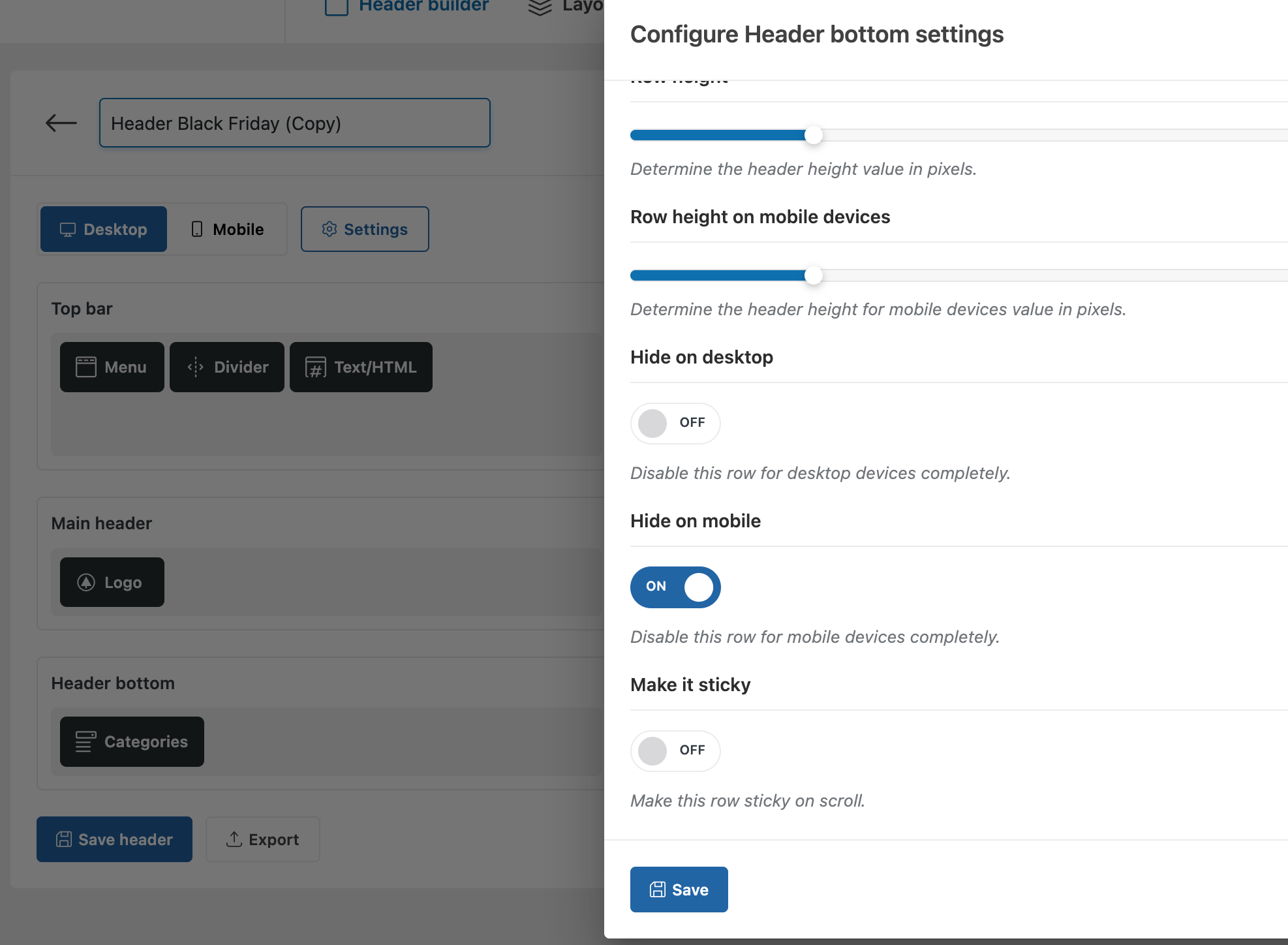Click the Header builder icon at top
This screenshot has width=1288, height=945.
(337, 7)
